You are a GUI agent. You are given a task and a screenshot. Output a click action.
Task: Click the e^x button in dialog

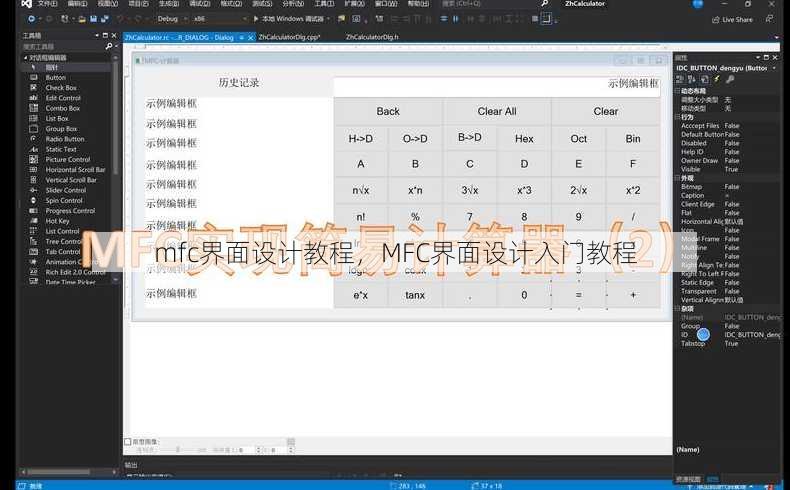click(361, 295)
